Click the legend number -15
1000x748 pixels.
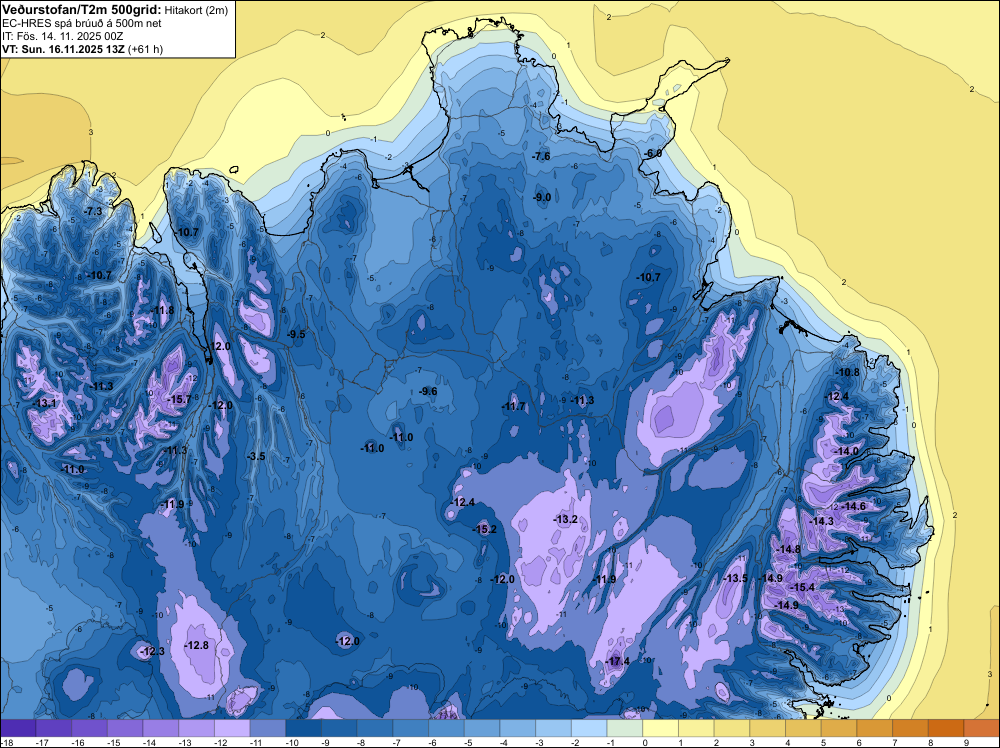[x=115, y=743]
